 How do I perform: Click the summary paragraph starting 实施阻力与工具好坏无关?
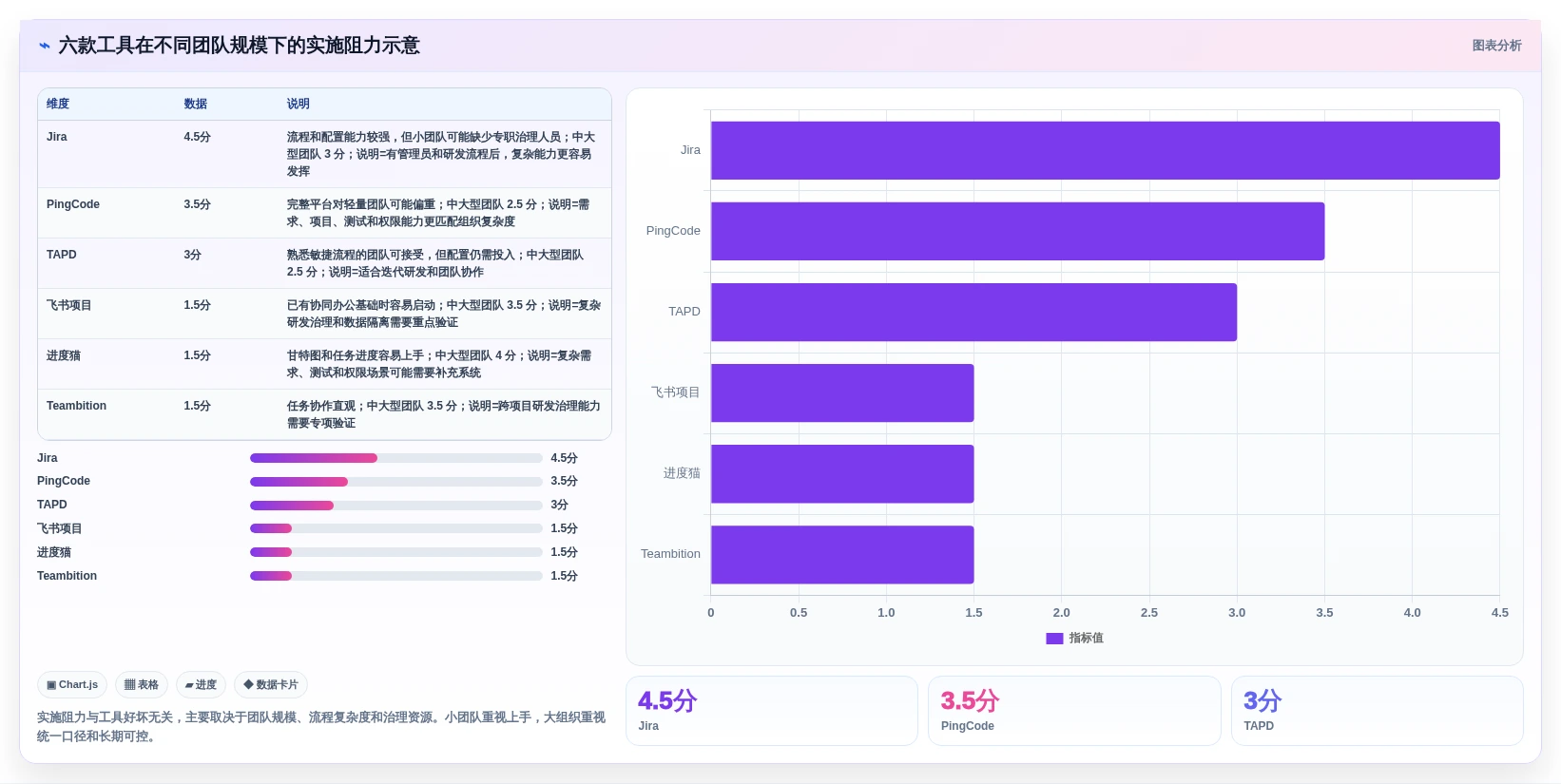[x=321, y=727]
